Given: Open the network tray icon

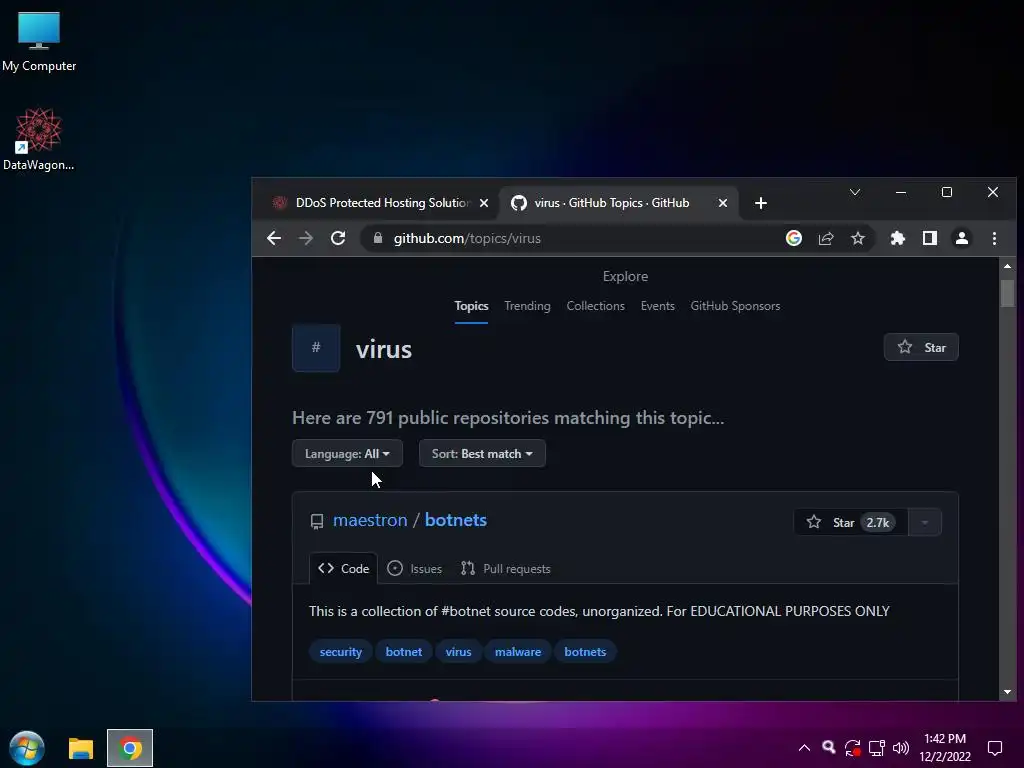Looking at the screenshot, I should tap(876, 748).
